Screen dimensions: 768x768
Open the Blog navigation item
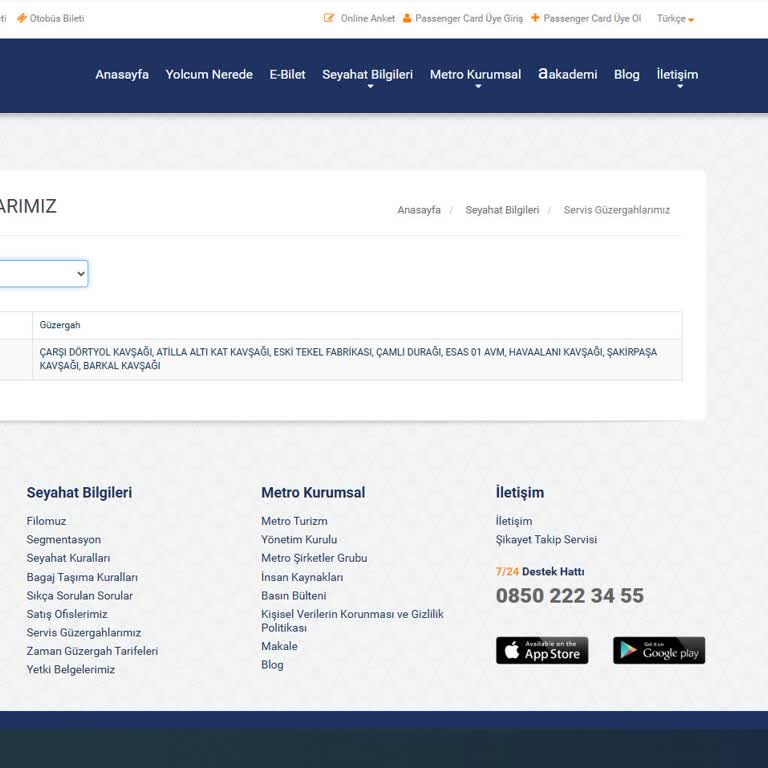(626, 75)
